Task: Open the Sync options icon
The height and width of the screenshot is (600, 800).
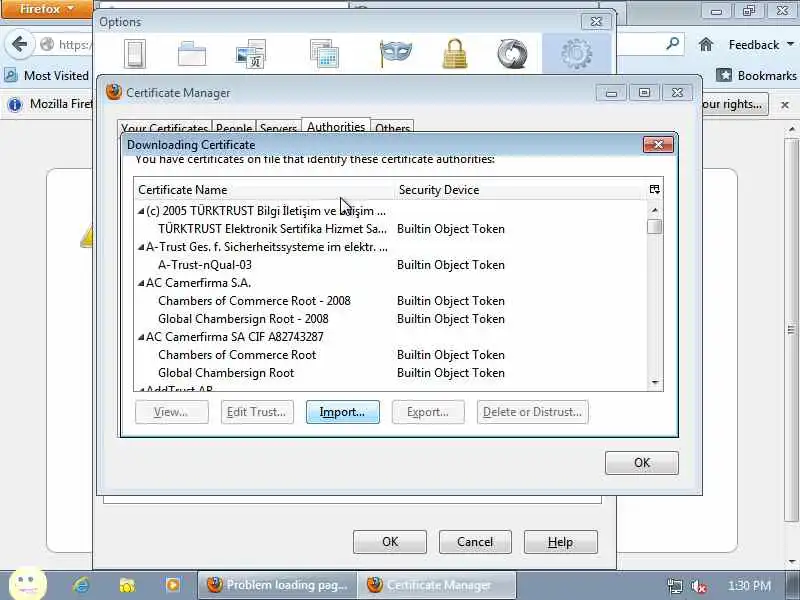Action: 512,54
